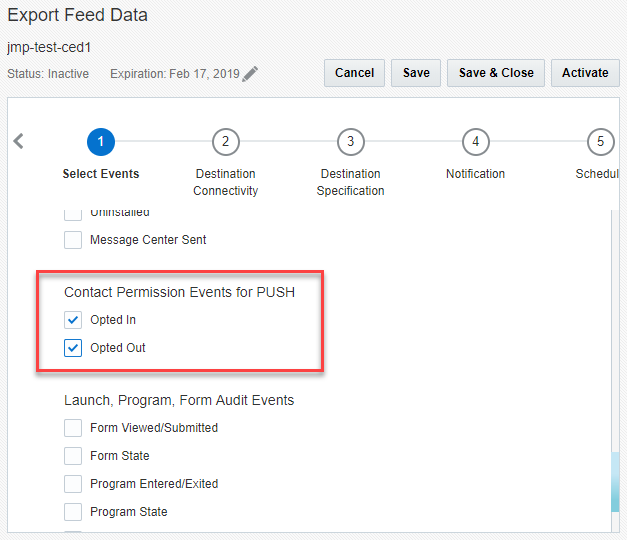Tick the Program Entered/Exited checkbox

coord(73,484)
